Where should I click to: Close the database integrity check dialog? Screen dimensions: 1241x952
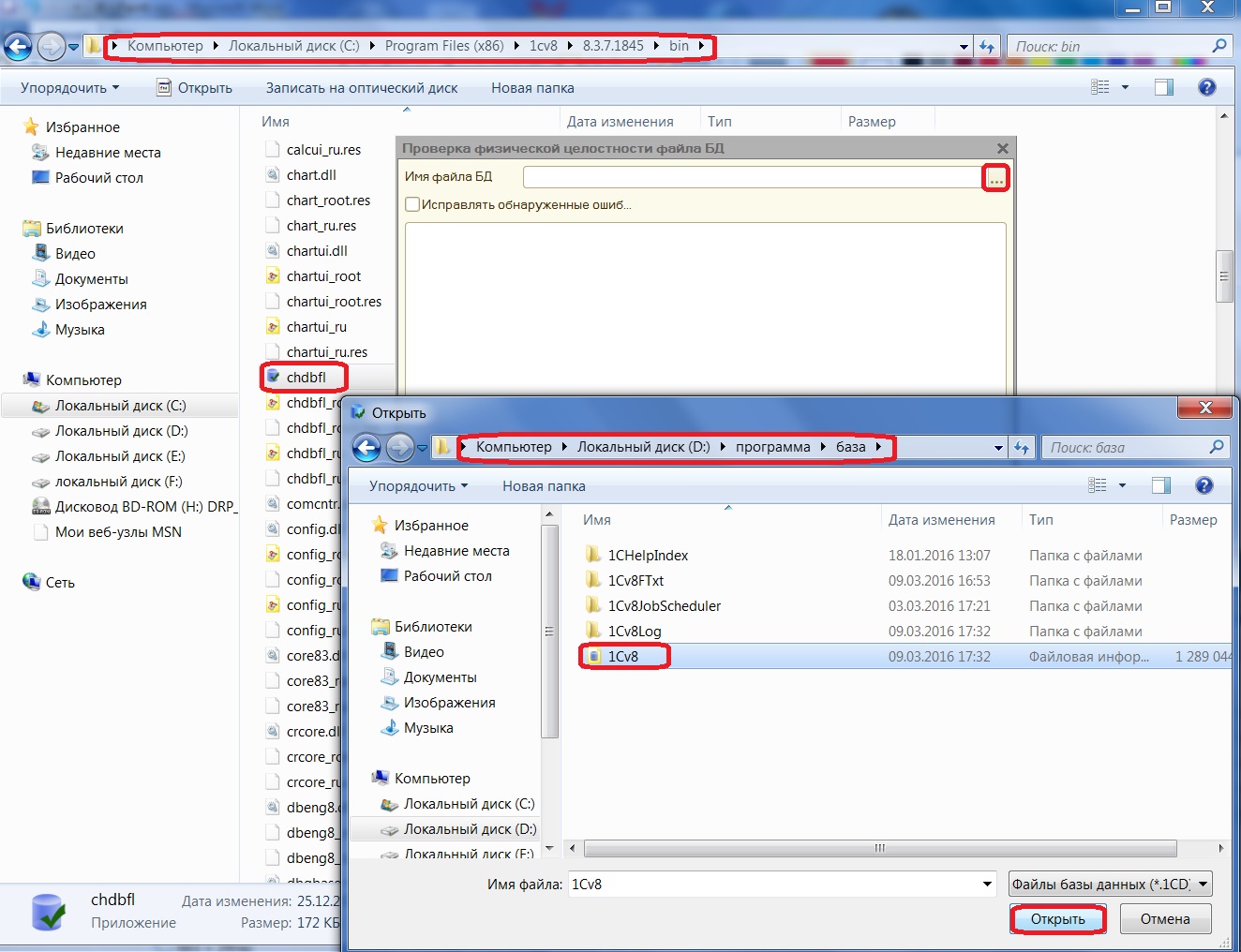click(1003, 148)
